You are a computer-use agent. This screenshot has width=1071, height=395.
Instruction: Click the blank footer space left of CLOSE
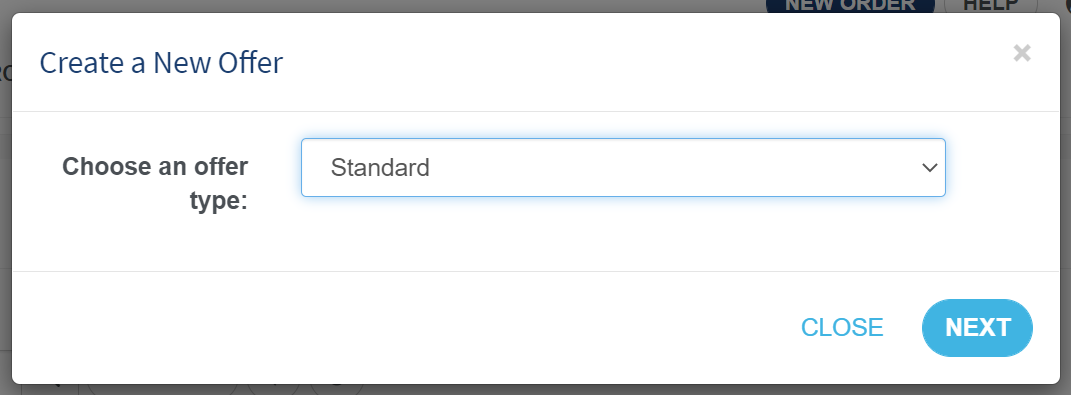tap(403, 327)
